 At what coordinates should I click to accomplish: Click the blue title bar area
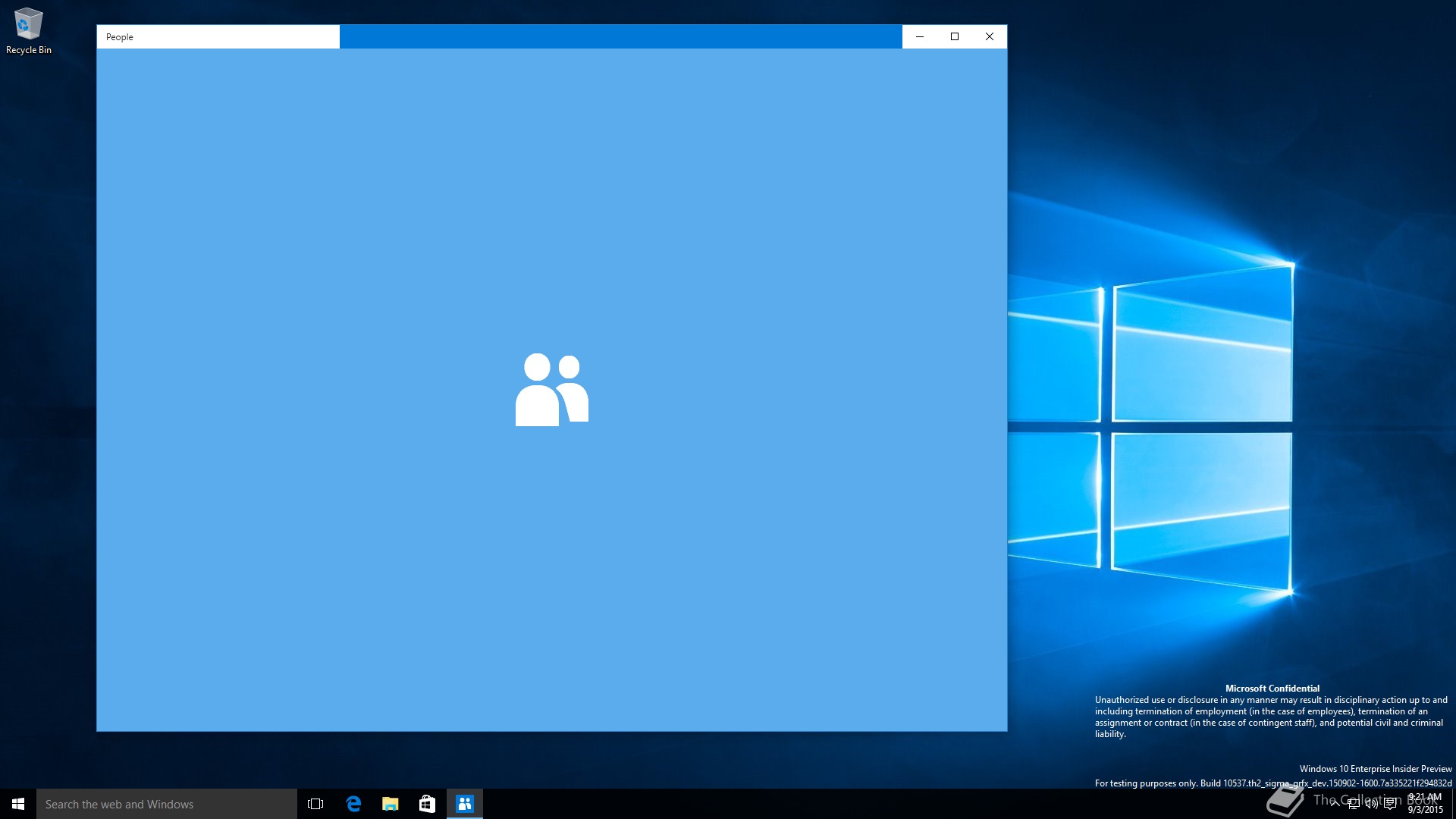click(x=620, y=36)
